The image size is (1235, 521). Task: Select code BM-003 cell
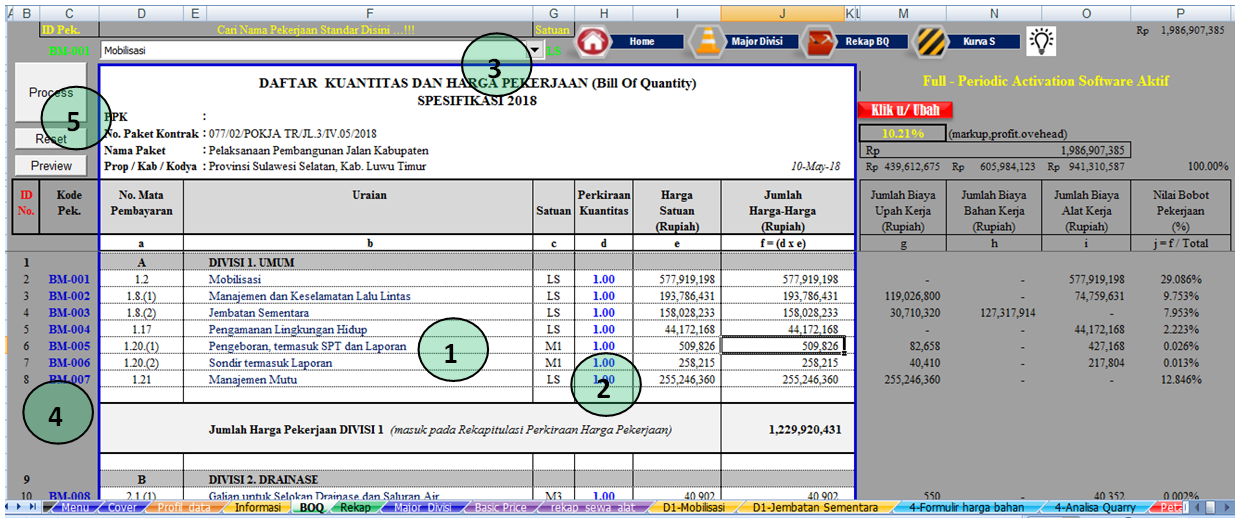point(69,313)
